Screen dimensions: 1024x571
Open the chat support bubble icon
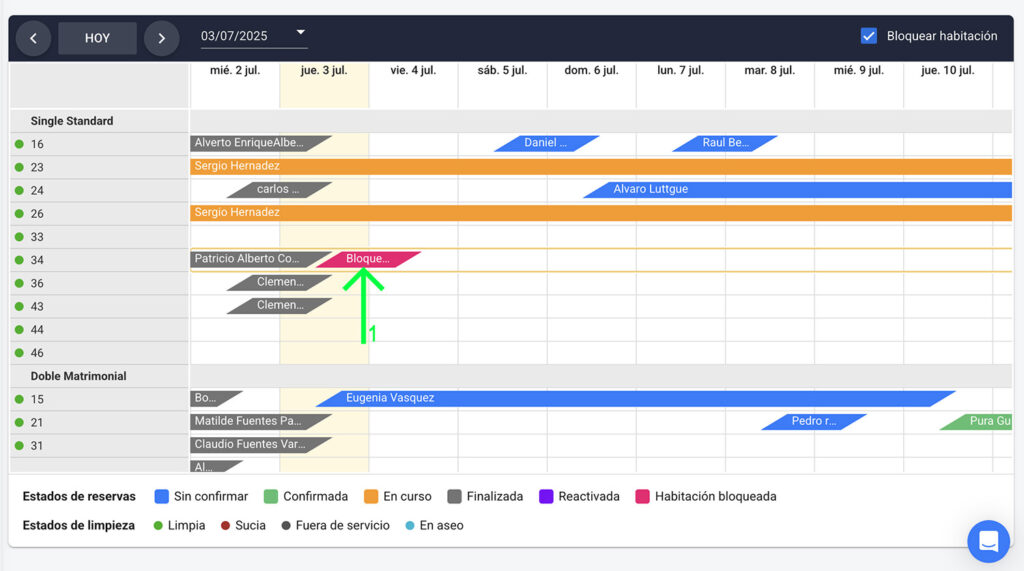(x=988, y=541)
